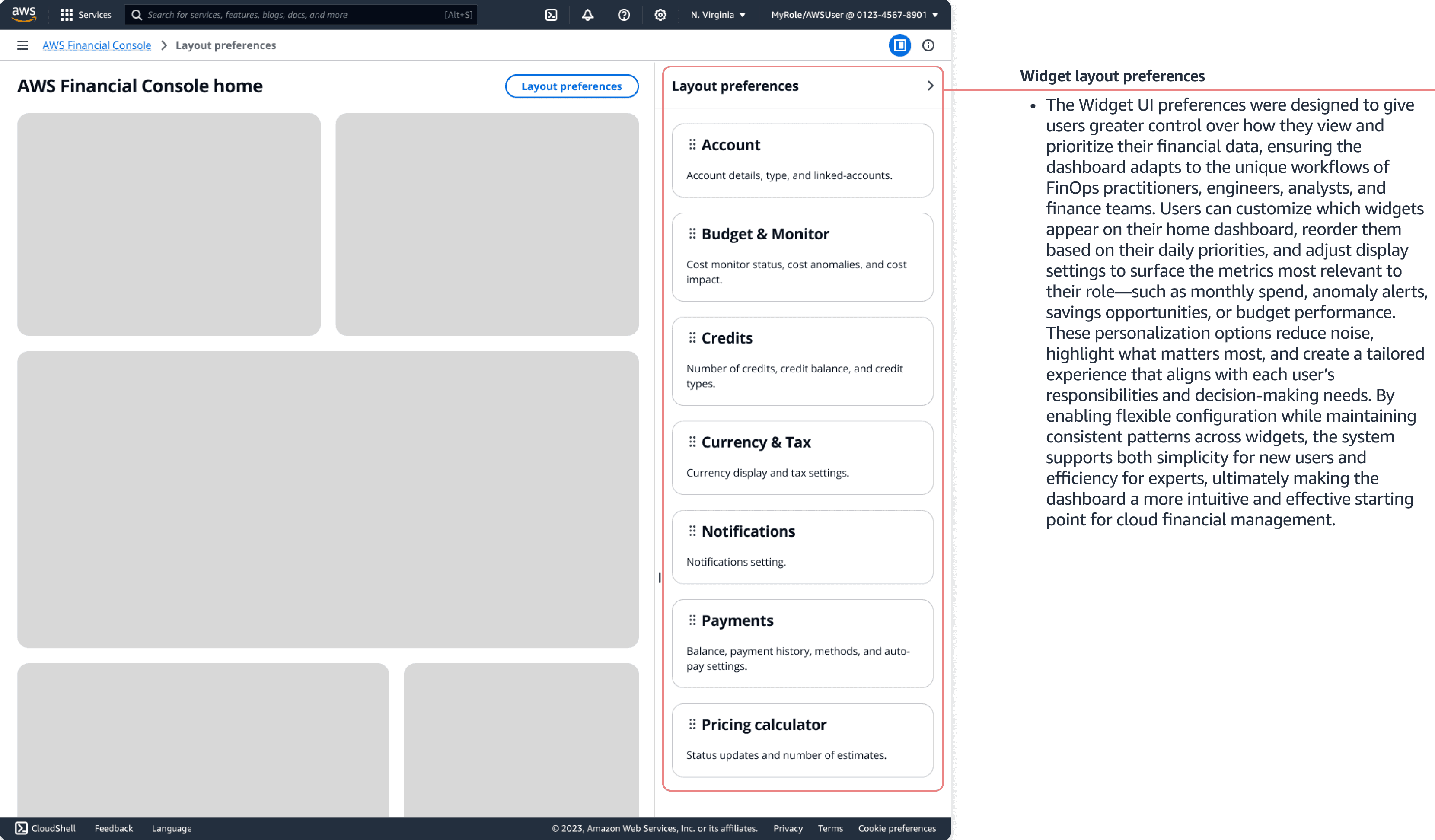
Task: Open the help question mark icon
Action: (624, 15)
